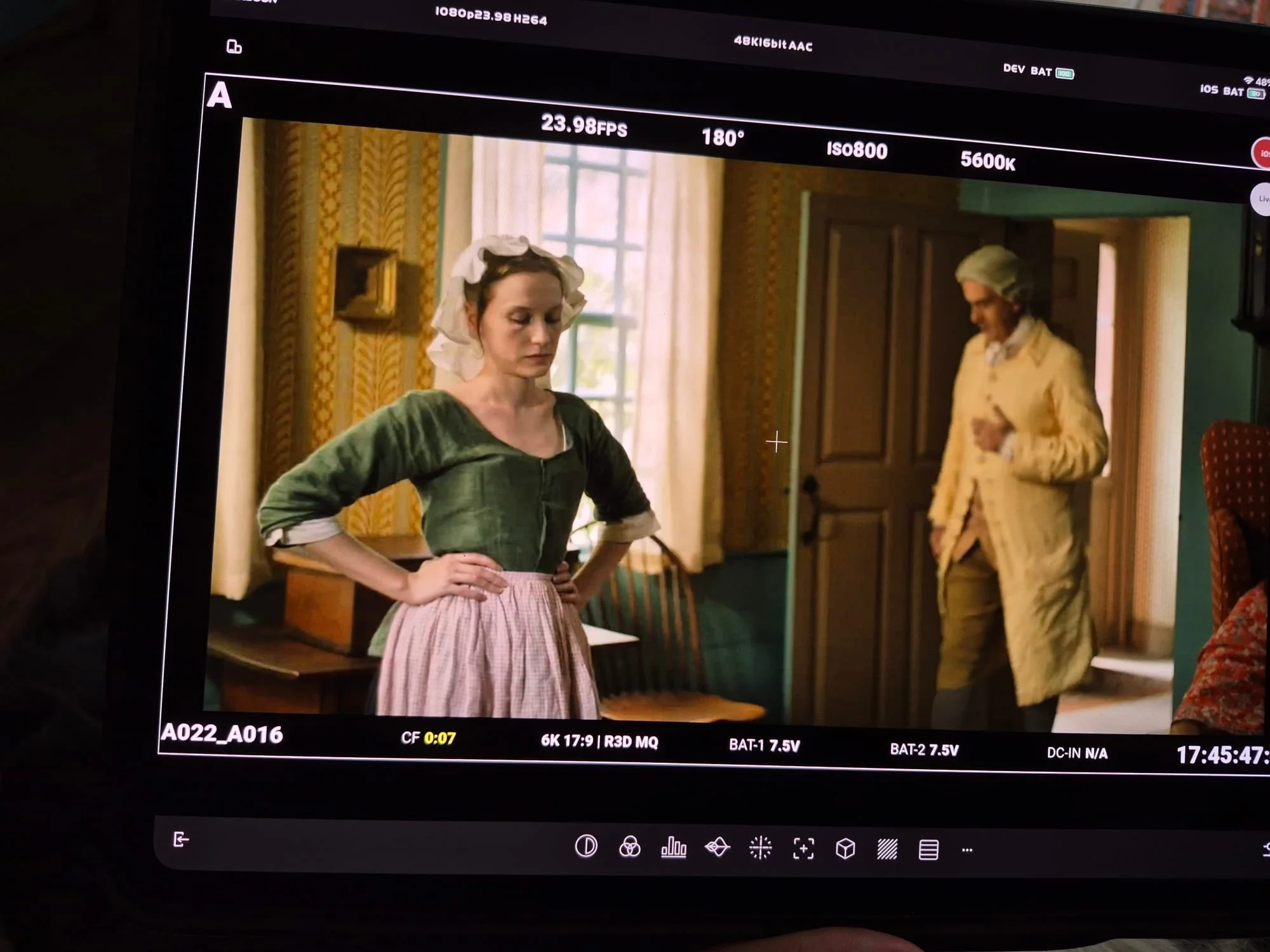Tap the Live view round button
The height and width of the screenshot is (952, 1270).
[1261, 199]
